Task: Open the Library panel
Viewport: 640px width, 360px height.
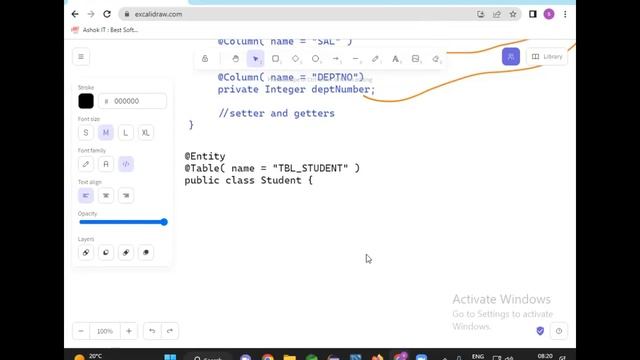Action: 547,56
